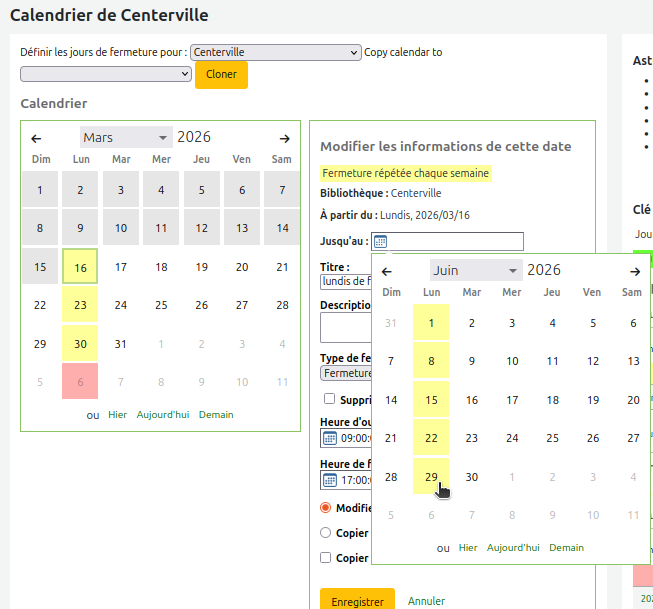Image resolution: width=653 pixels, height=609 pixels.
Task: Click the Annuler link
Action: click(x=426, y=601)
